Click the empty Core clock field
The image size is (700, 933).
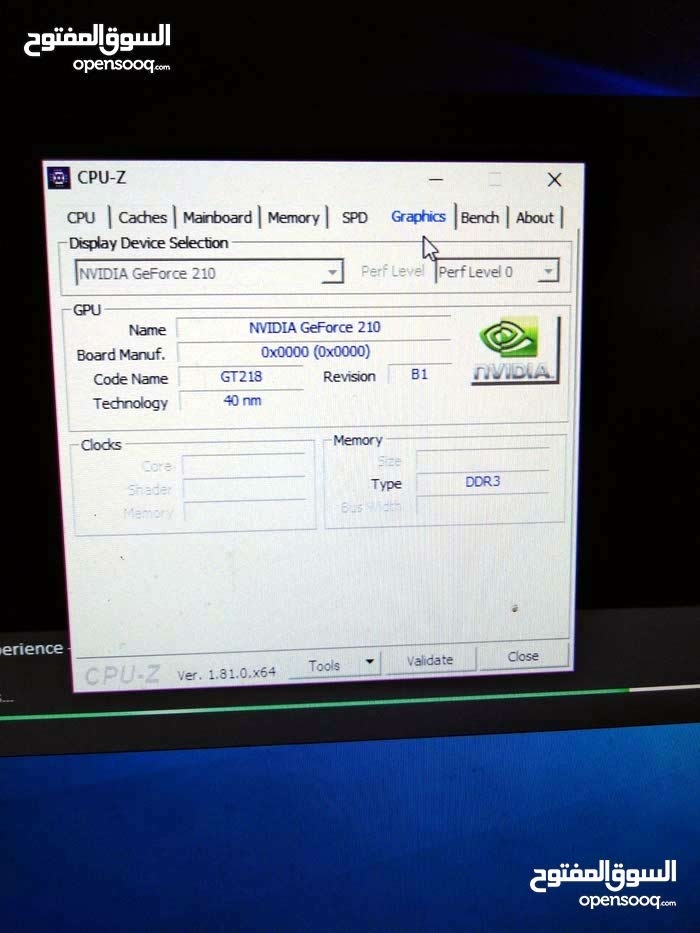coord(243,465)
